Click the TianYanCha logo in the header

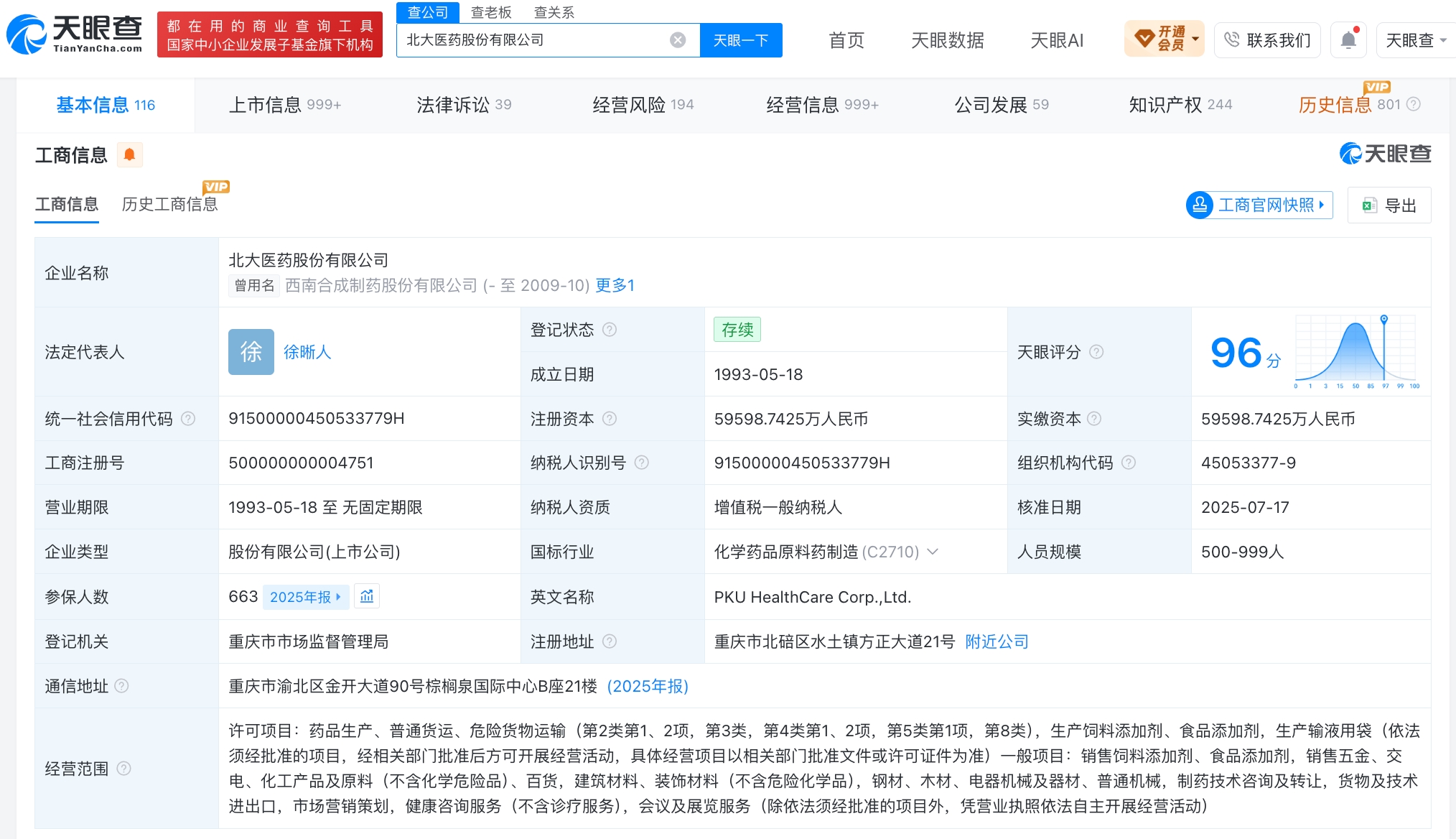(75, 34)
